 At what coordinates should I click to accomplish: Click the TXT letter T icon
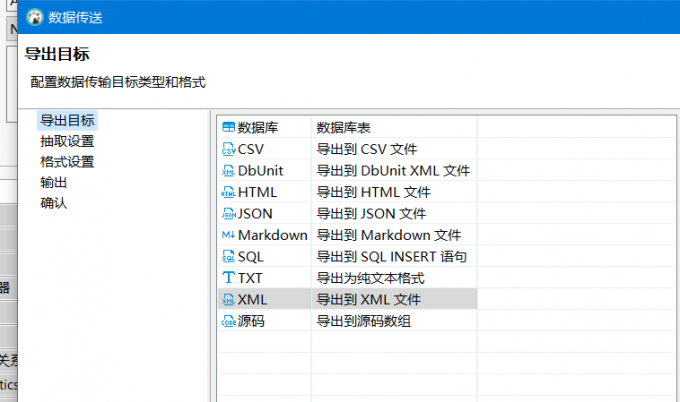pos(228,278)
